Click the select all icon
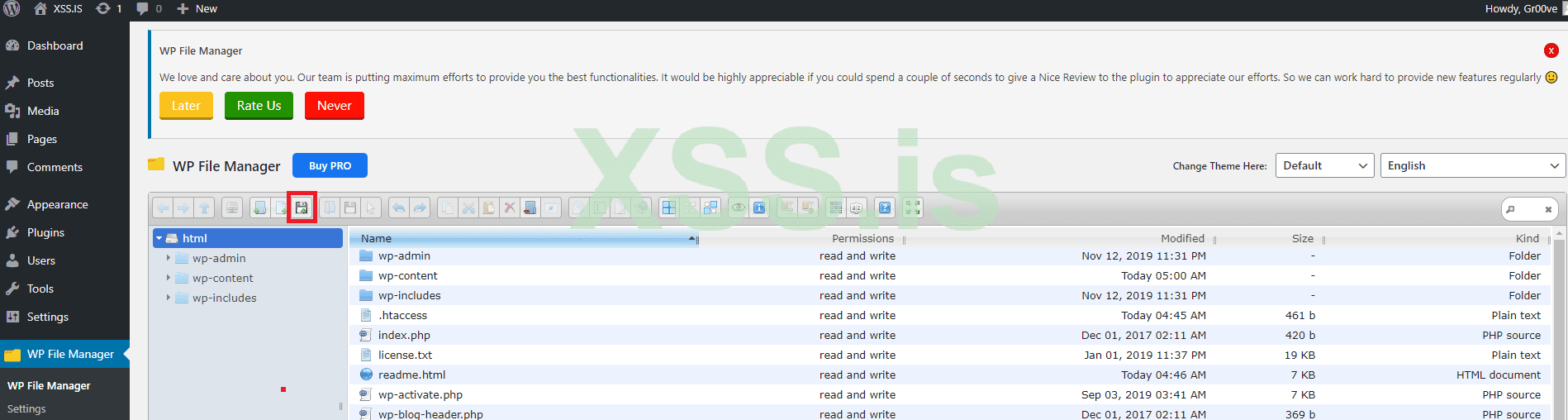This screenshot has width=1568, height=420. pyautogui.click(x=668, y=208)
